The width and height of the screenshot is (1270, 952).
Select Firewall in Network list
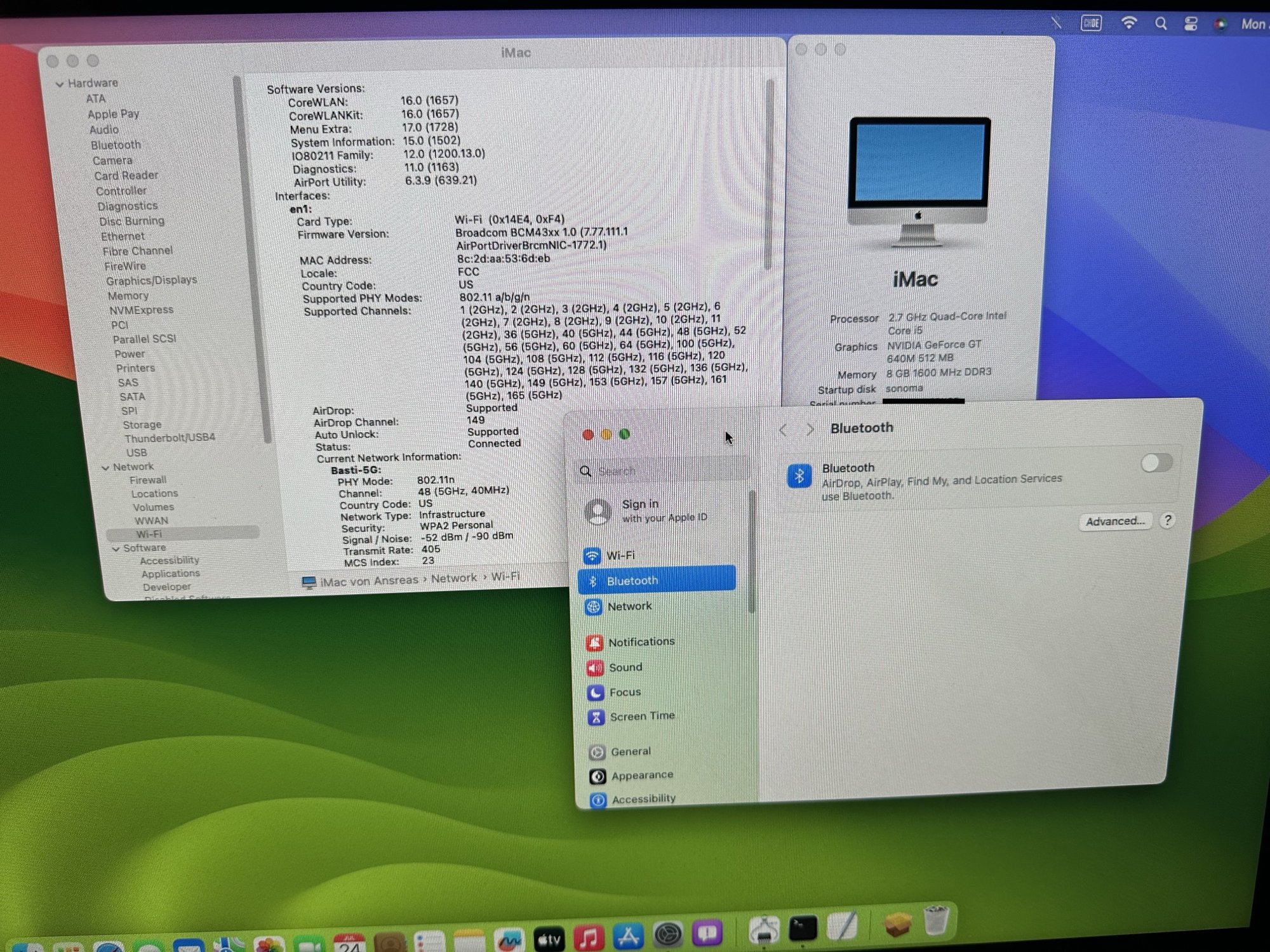pos(148,480)
